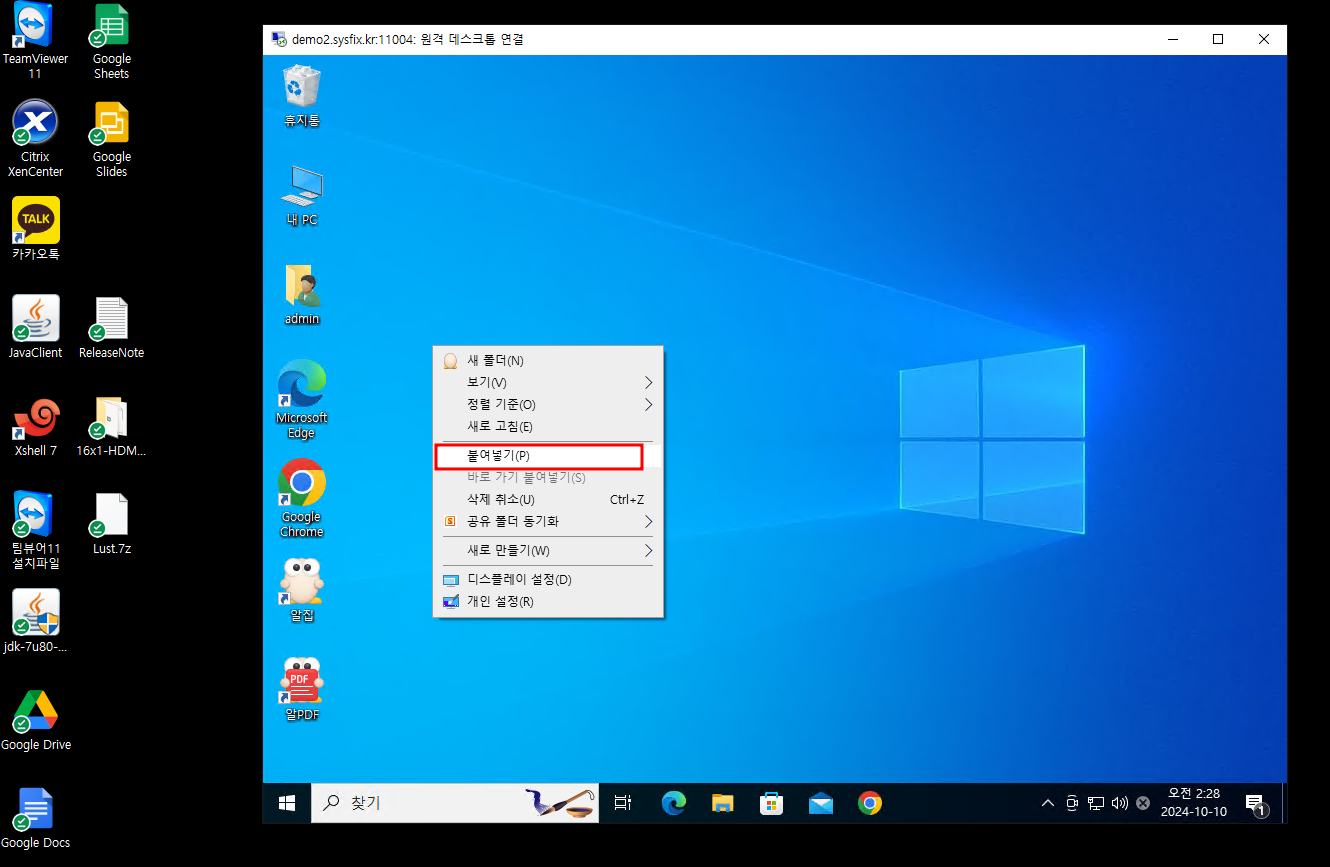Open the Mail app in taskbar
The height and width of the screenshot is (867, 1330).
tap(821, 803)
